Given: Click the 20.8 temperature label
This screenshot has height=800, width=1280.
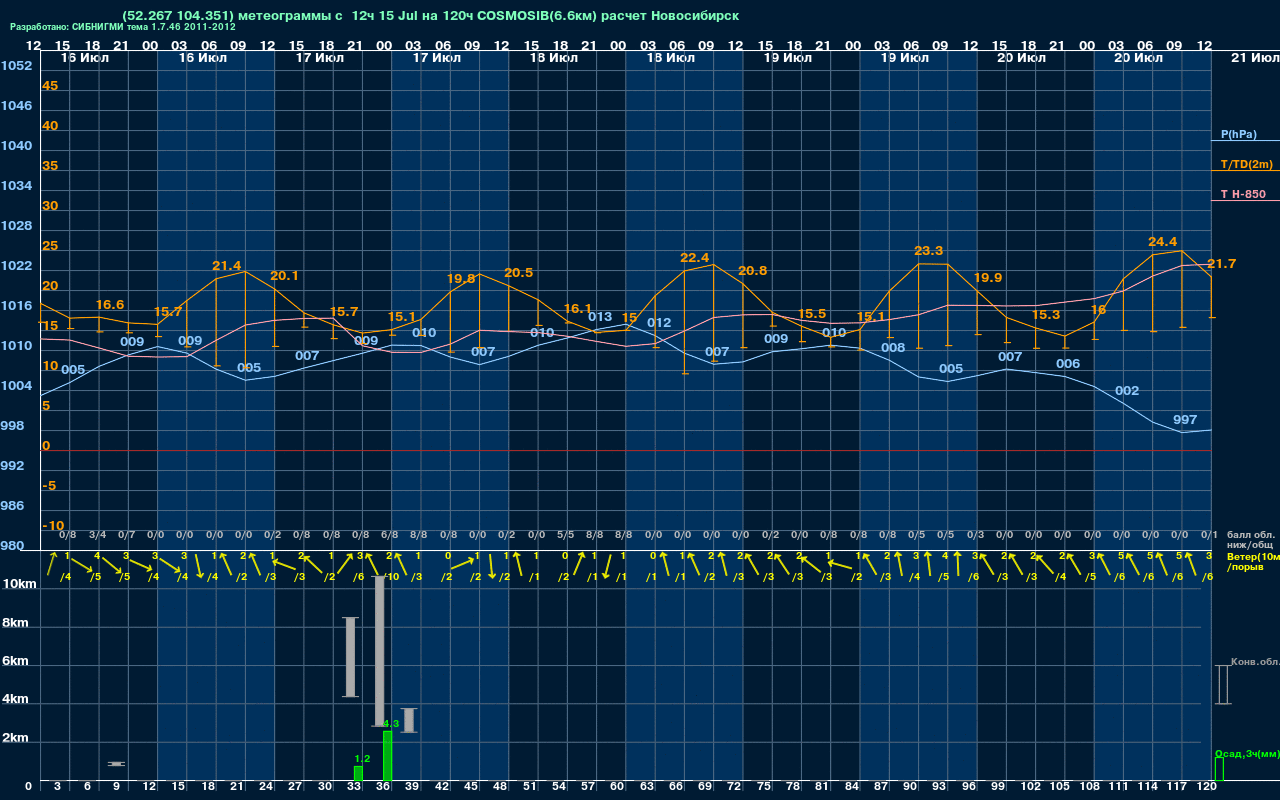Looking at the screenshot, I should 752,271.
